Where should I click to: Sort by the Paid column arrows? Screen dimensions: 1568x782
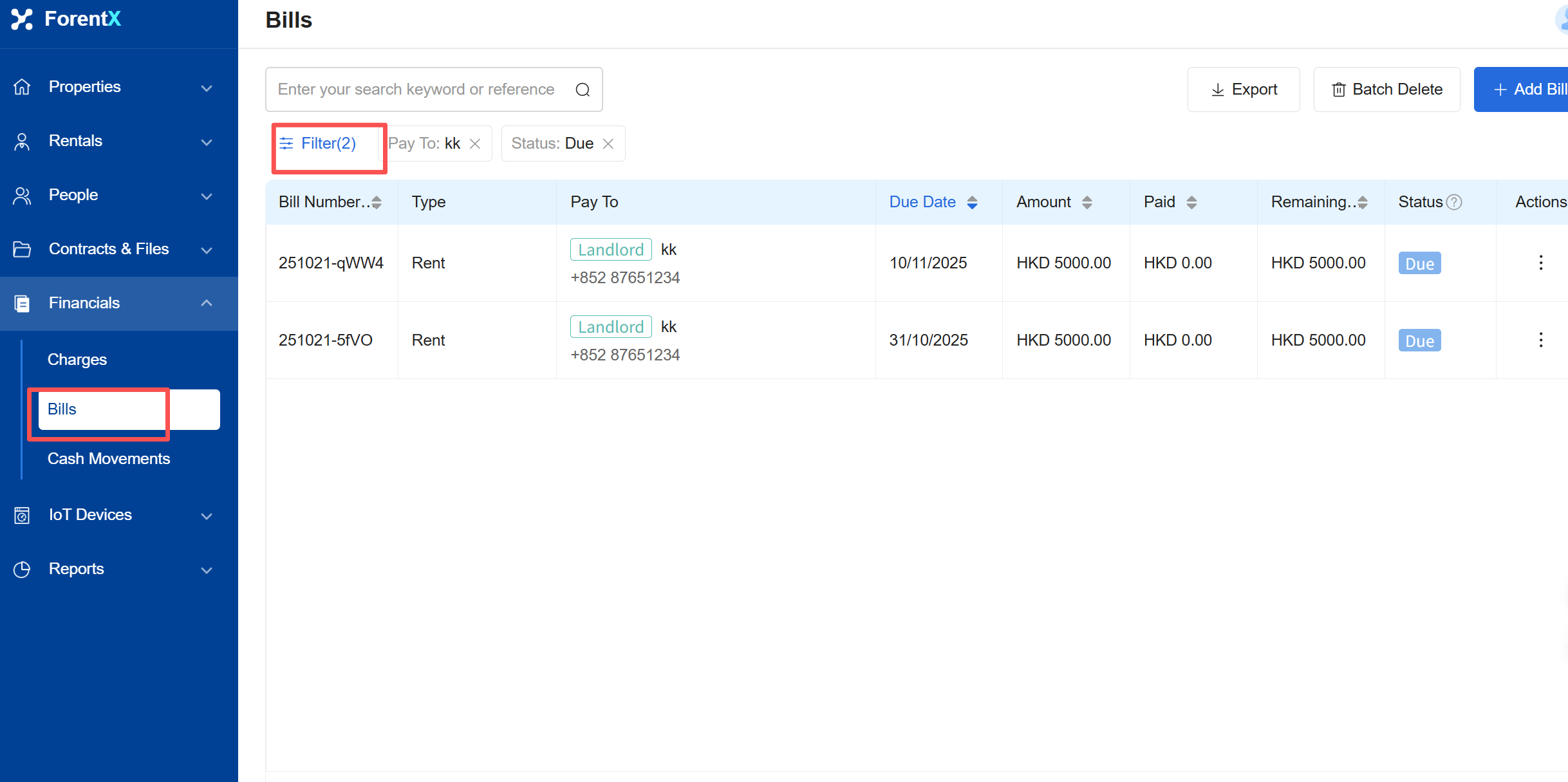pos(1191,202)
